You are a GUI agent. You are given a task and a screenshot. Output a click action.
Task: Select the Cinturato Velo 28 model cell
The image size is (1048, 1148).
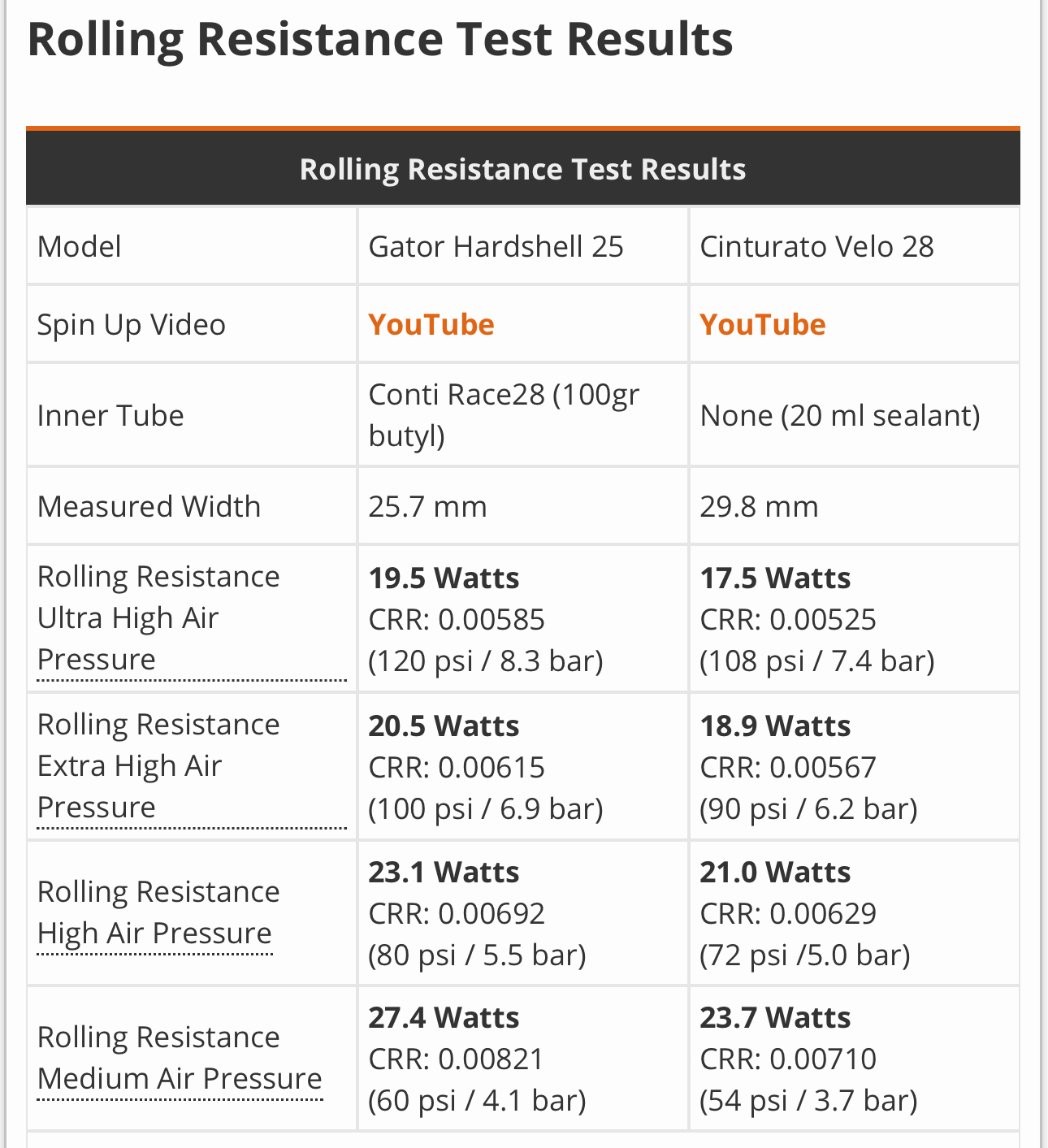(816, 246)
